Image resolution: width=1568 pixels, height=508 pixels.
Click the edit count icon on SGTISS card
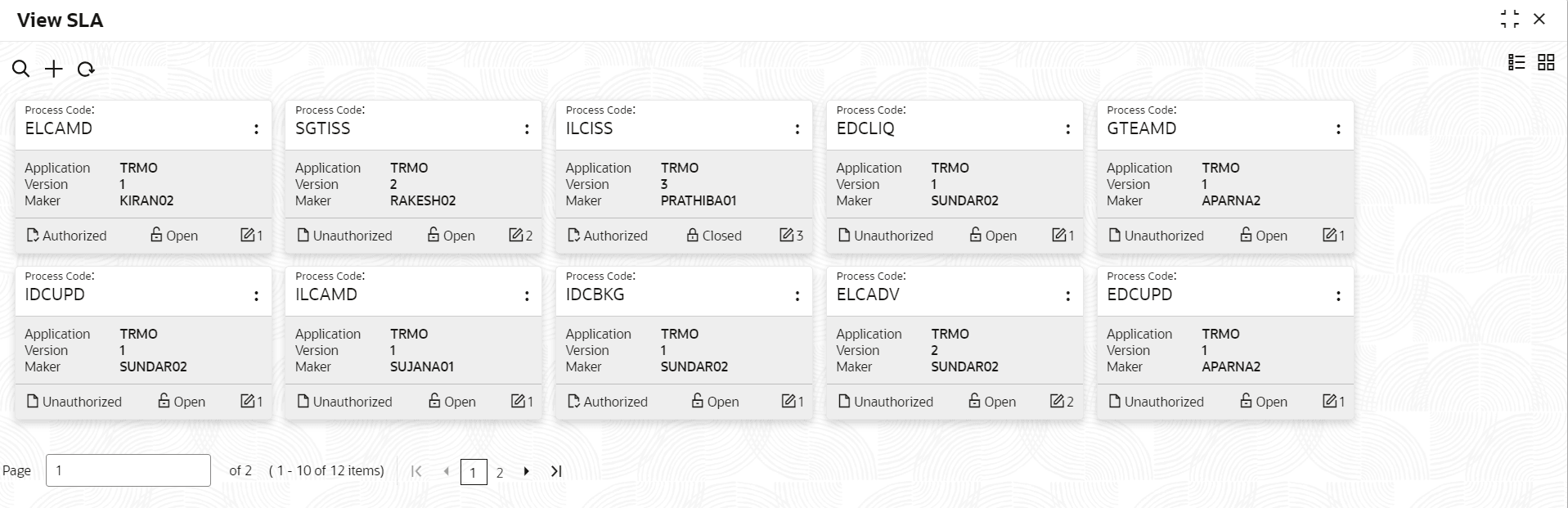pyautogui.click(x=518, y=236)
